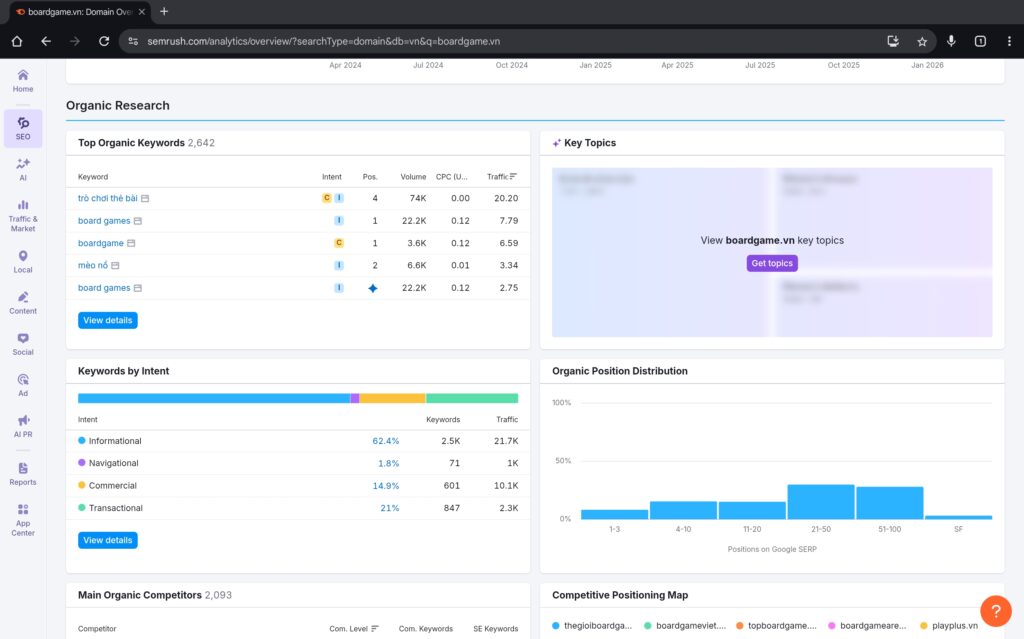
Task: Click the voice search microphone in the address bar
Action: [x=951, y=41]
